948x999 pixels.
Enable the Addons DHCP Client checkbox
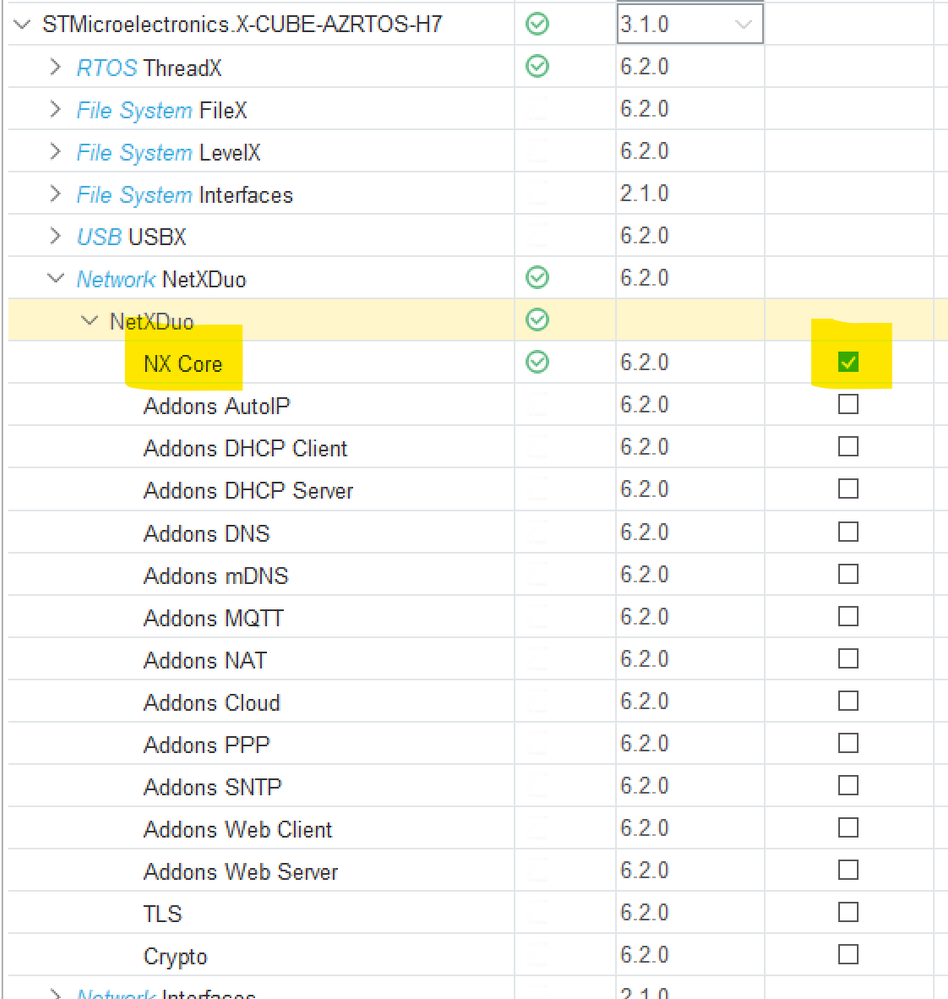[x=848, y=446]
